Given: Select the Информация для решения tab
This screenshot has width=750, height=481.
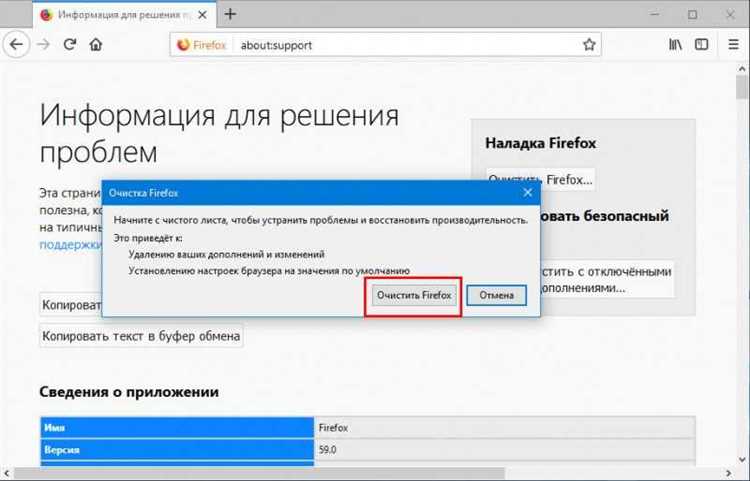Looking at the screenshot, I should point(126,15).
